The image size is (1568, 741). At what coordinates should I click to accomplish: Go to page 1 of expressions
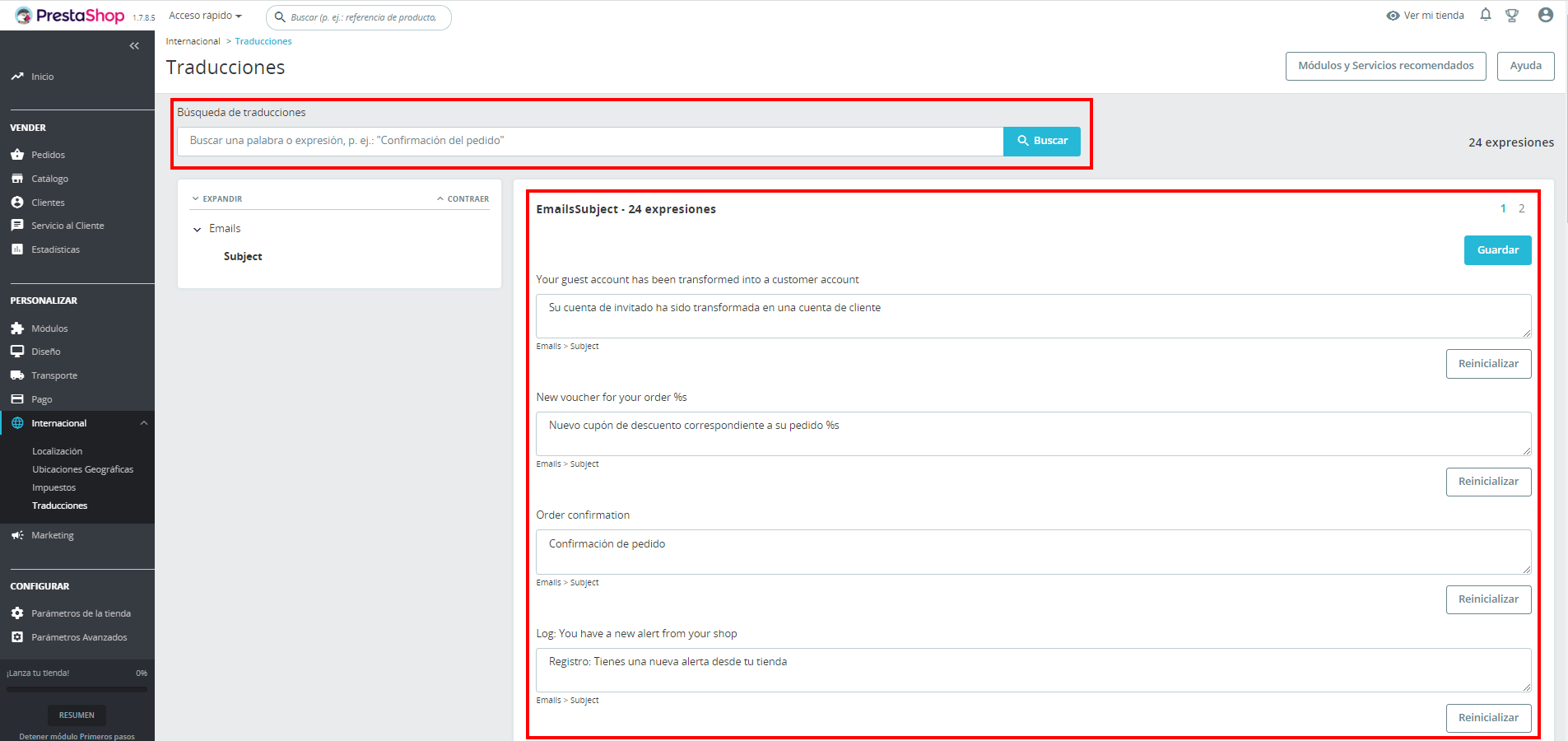[1503, 209]
